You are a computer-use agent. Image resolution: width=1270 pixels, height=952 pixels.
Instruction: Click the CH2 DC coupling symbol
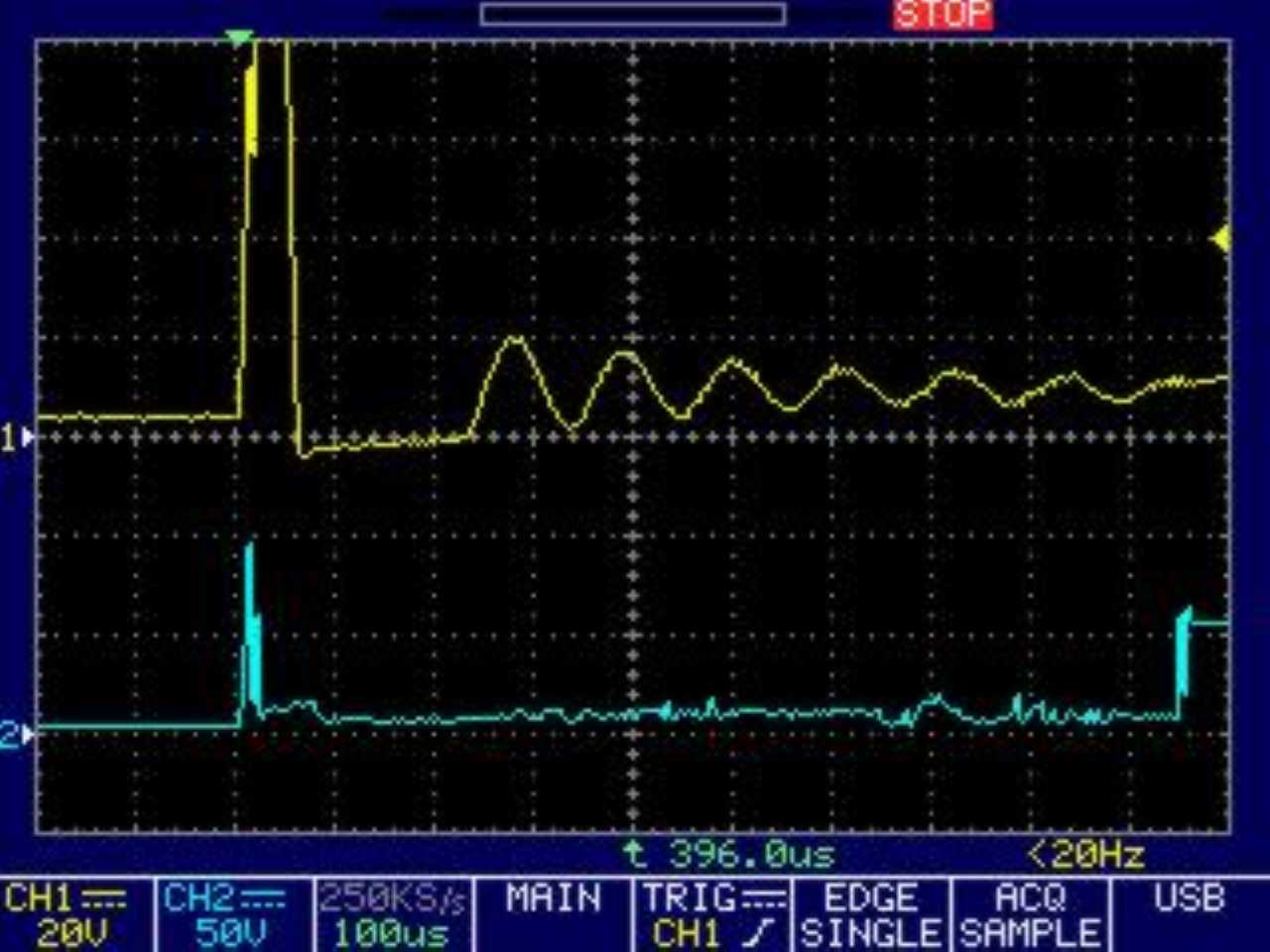(x=263, y=899)
